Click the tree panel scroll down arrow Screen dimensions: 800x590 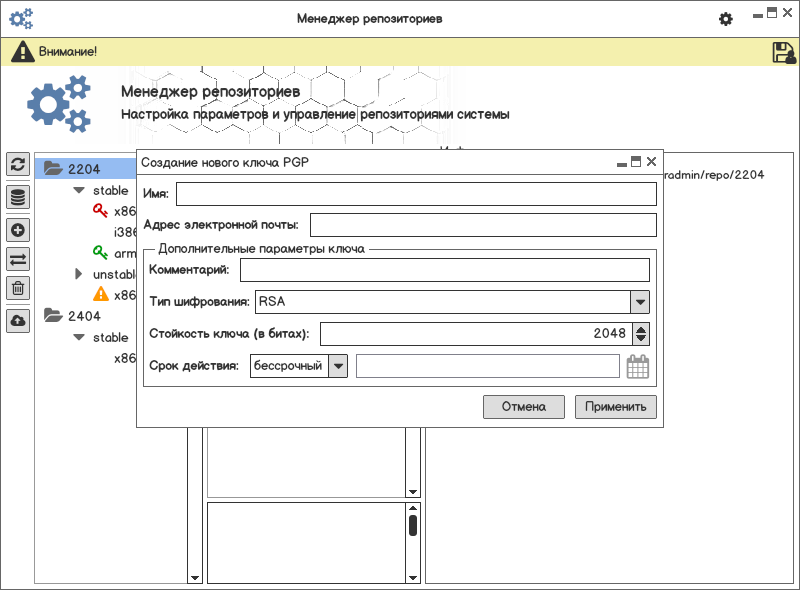coord(194,578)
